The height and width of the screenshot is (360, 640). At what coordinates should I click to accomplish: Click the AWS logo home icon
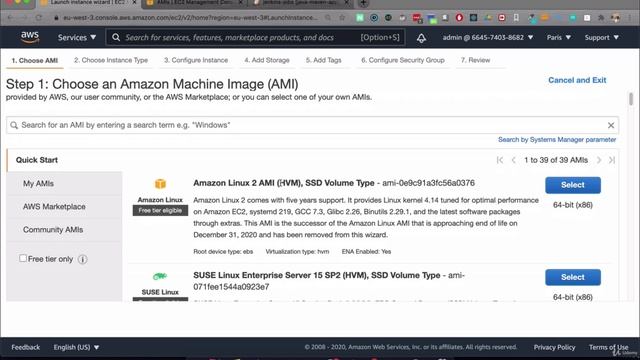coord(30,37)
